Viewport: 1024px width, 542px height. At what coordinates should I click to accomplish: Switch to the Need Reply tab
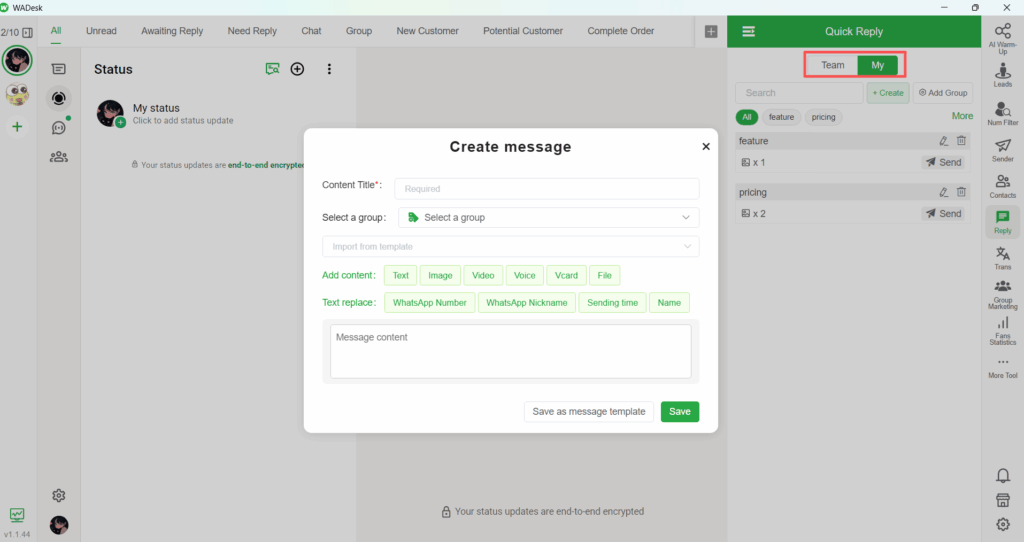click(x=252, y=31)
